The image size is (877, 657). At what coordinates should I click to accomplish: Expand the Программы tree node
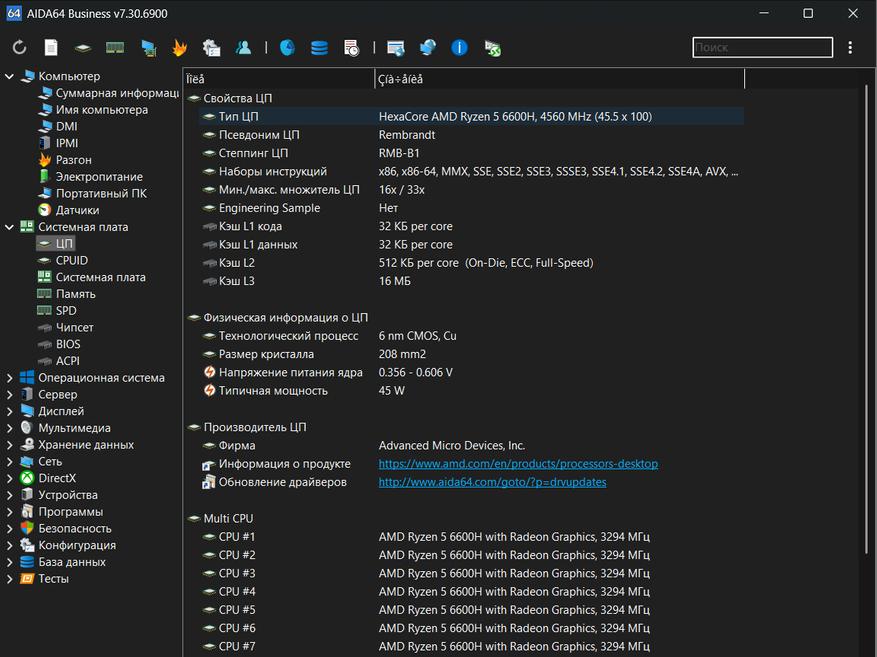[10, 512]
